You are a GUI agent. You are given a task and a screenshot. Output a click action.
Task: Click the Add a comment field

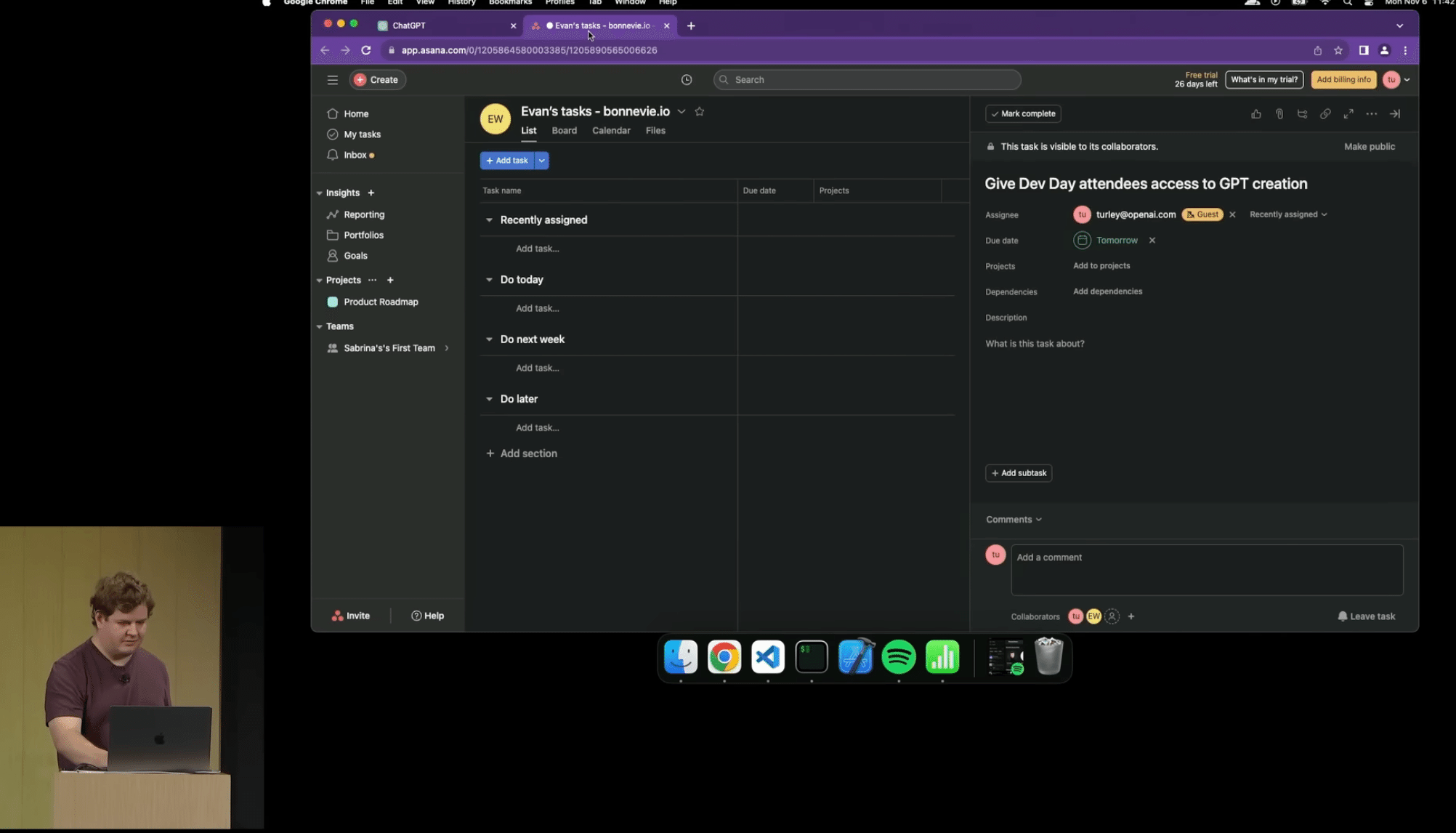(1206, 570)
